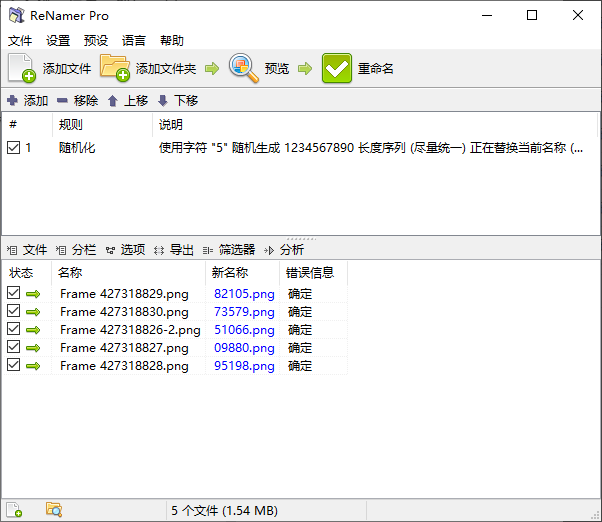
Task: Click green arrow of Frame 427318827.png row
Action: (x=33, y=348)
